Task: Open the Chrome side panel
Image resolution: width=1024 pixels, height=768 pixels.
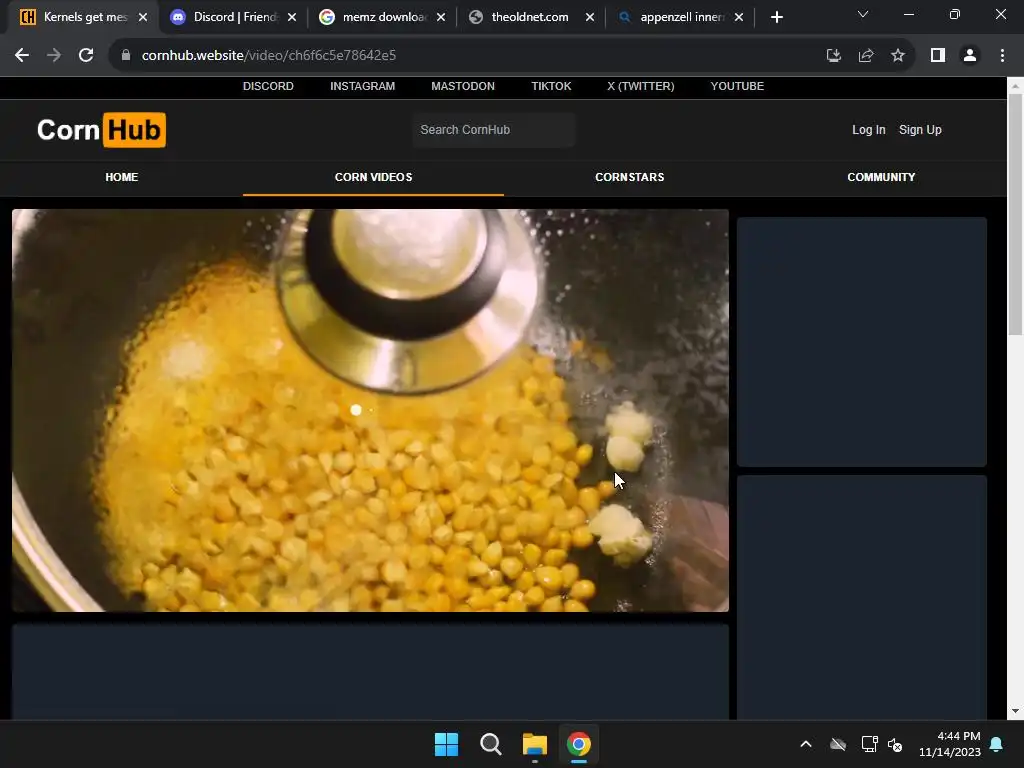Action: 938,56
